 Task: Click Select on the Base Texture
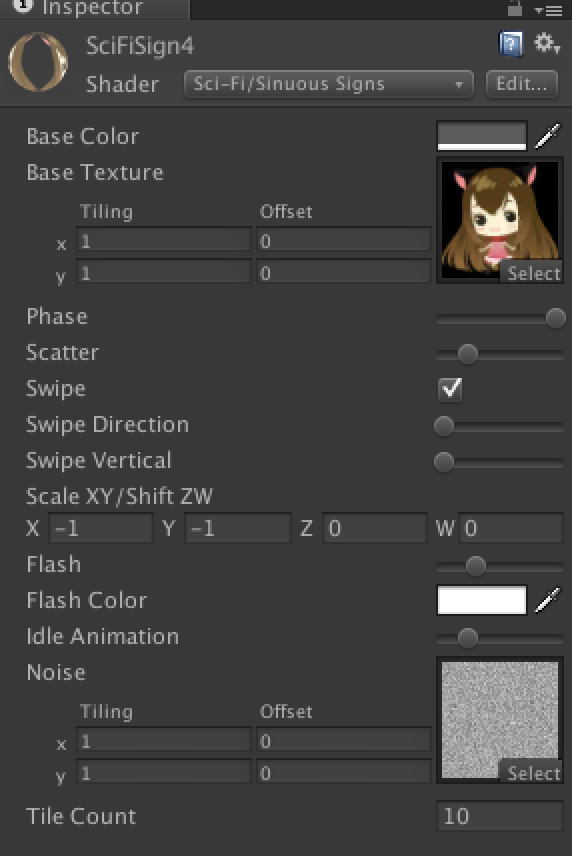[x=532, y=273]
